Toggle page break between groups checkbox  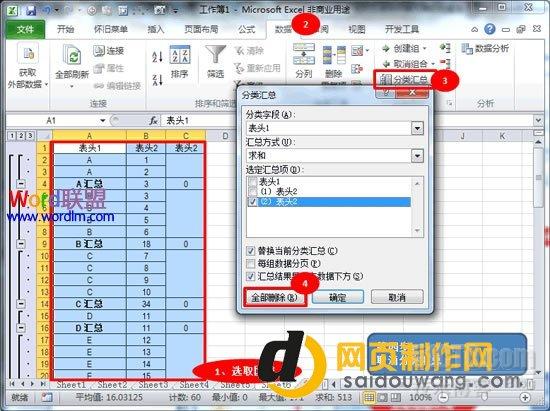[250, 263]
